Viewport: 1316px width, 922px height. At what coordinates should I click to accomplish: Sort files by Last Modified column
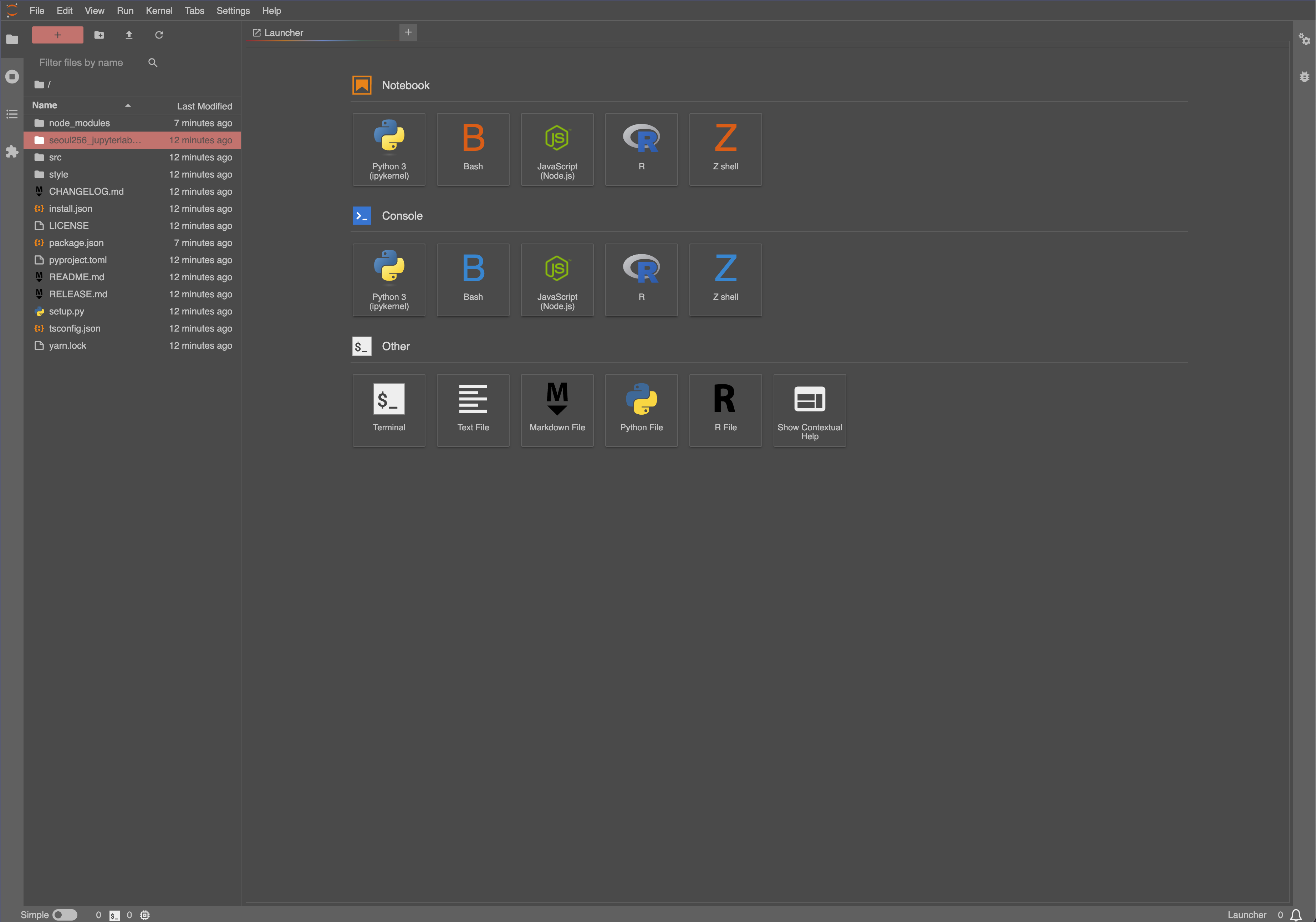(x=204, y=106)
